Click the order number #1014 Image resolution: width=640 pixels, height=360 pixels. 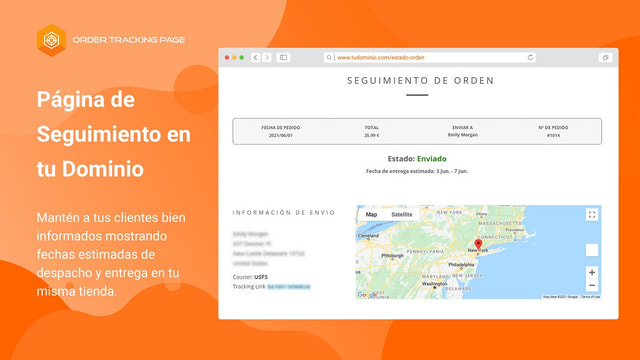553,135
